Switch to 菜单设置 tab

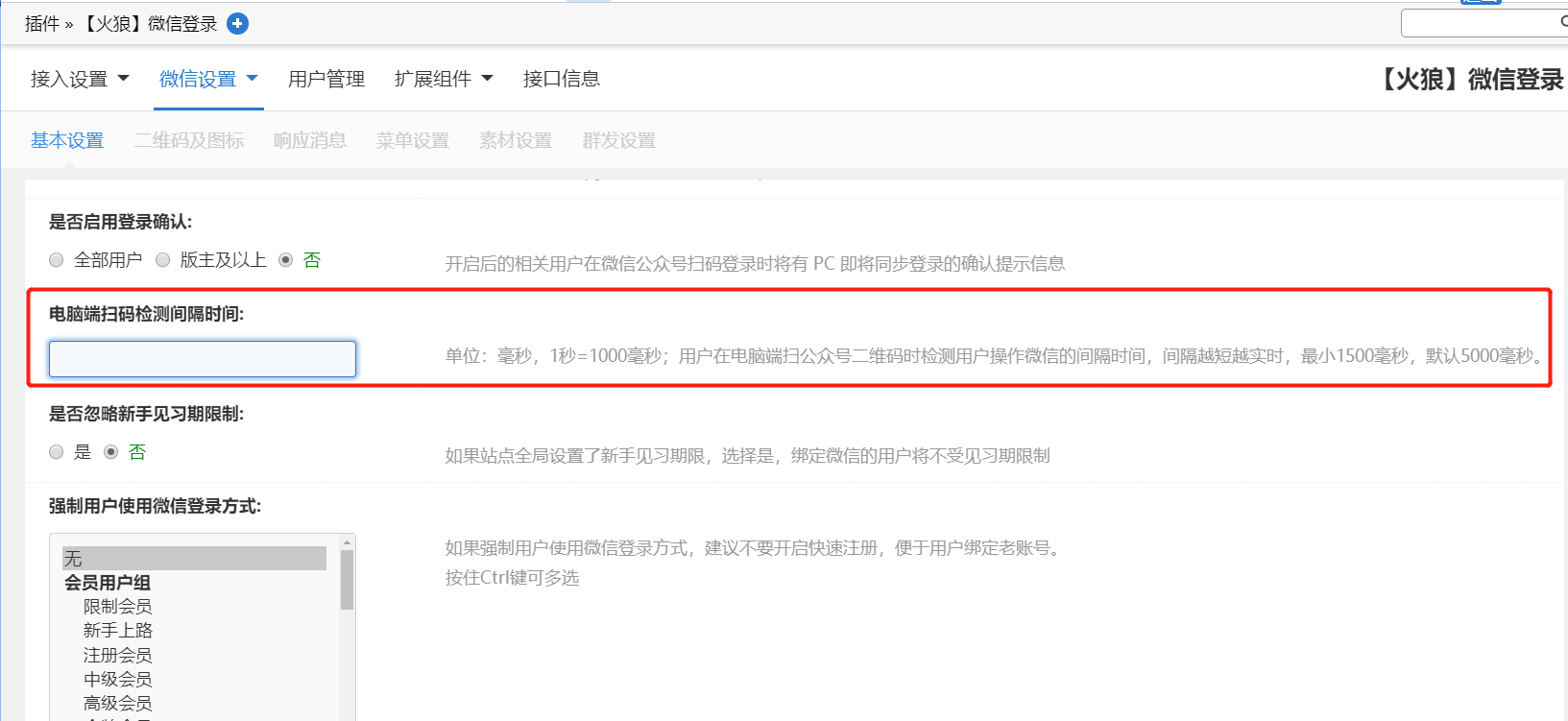[413, 140]
